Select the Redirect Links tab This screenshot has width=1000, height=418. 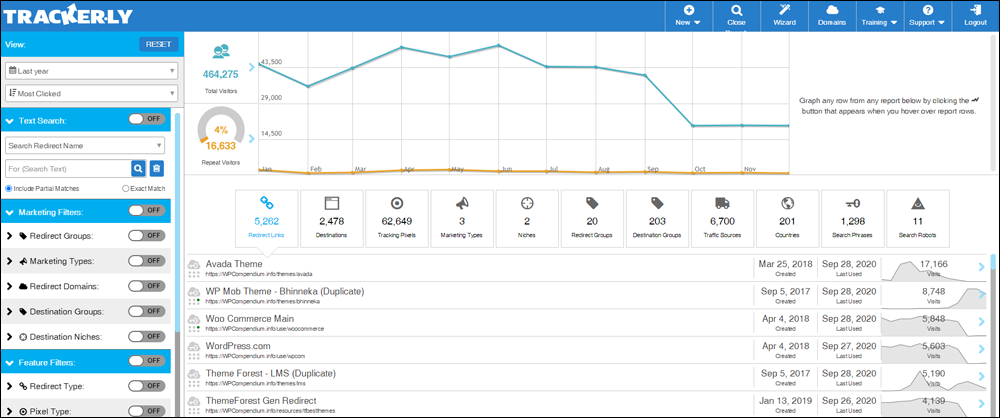point(266,218)
